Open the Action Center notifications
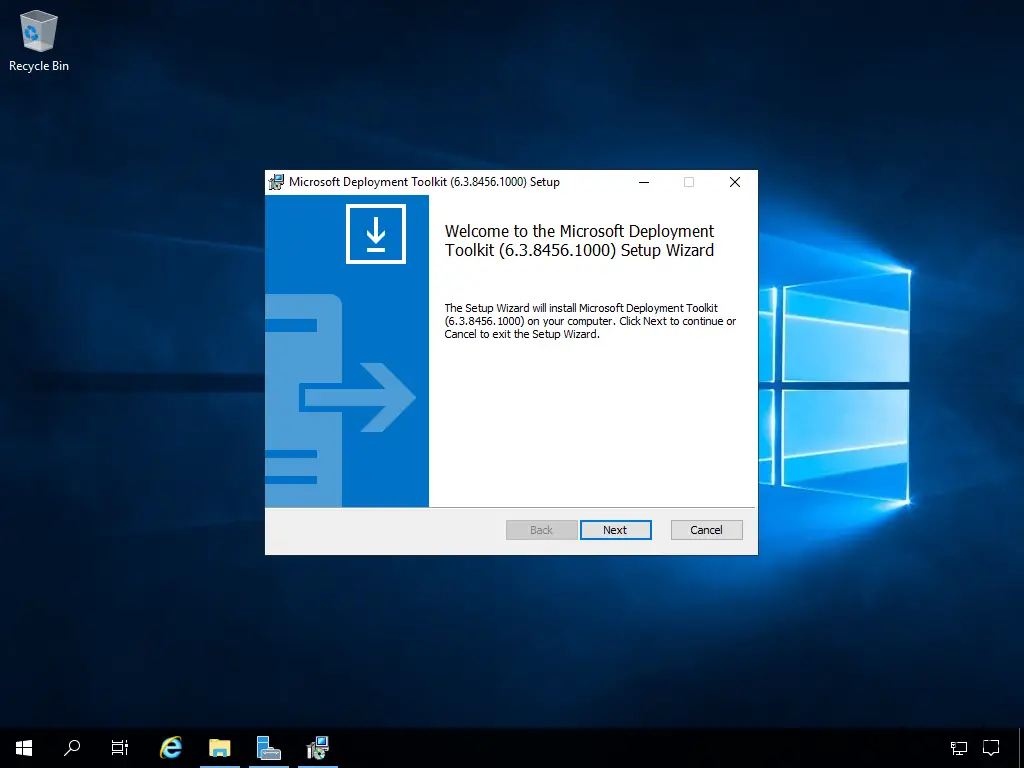 click(x=991, y=748)
